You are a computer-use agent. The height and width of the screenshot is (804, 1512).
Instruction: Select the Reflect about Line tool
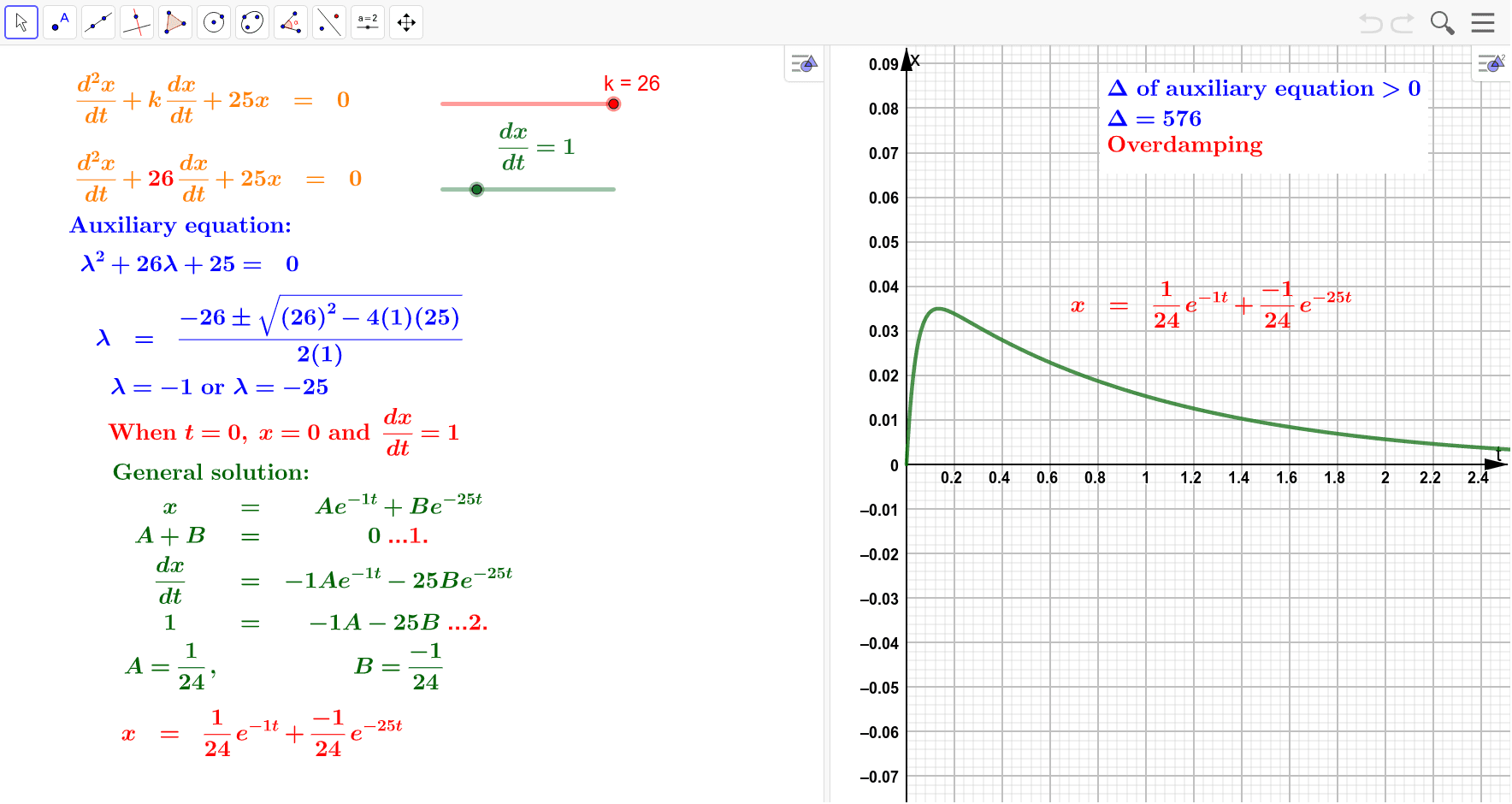point(329,22)
